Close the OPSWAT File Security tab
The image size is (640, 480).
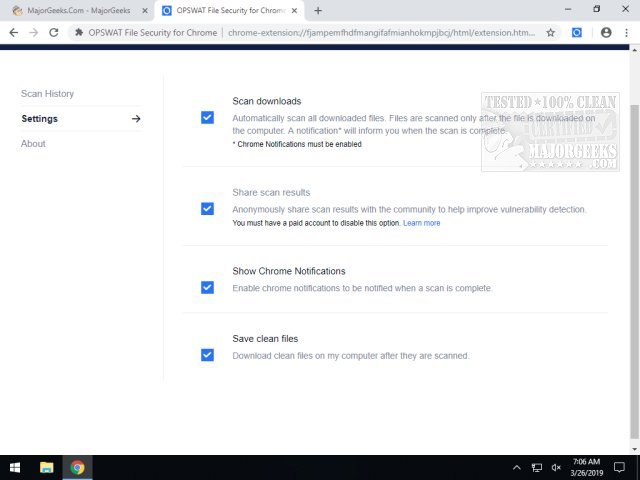click(x=294, y=11)
